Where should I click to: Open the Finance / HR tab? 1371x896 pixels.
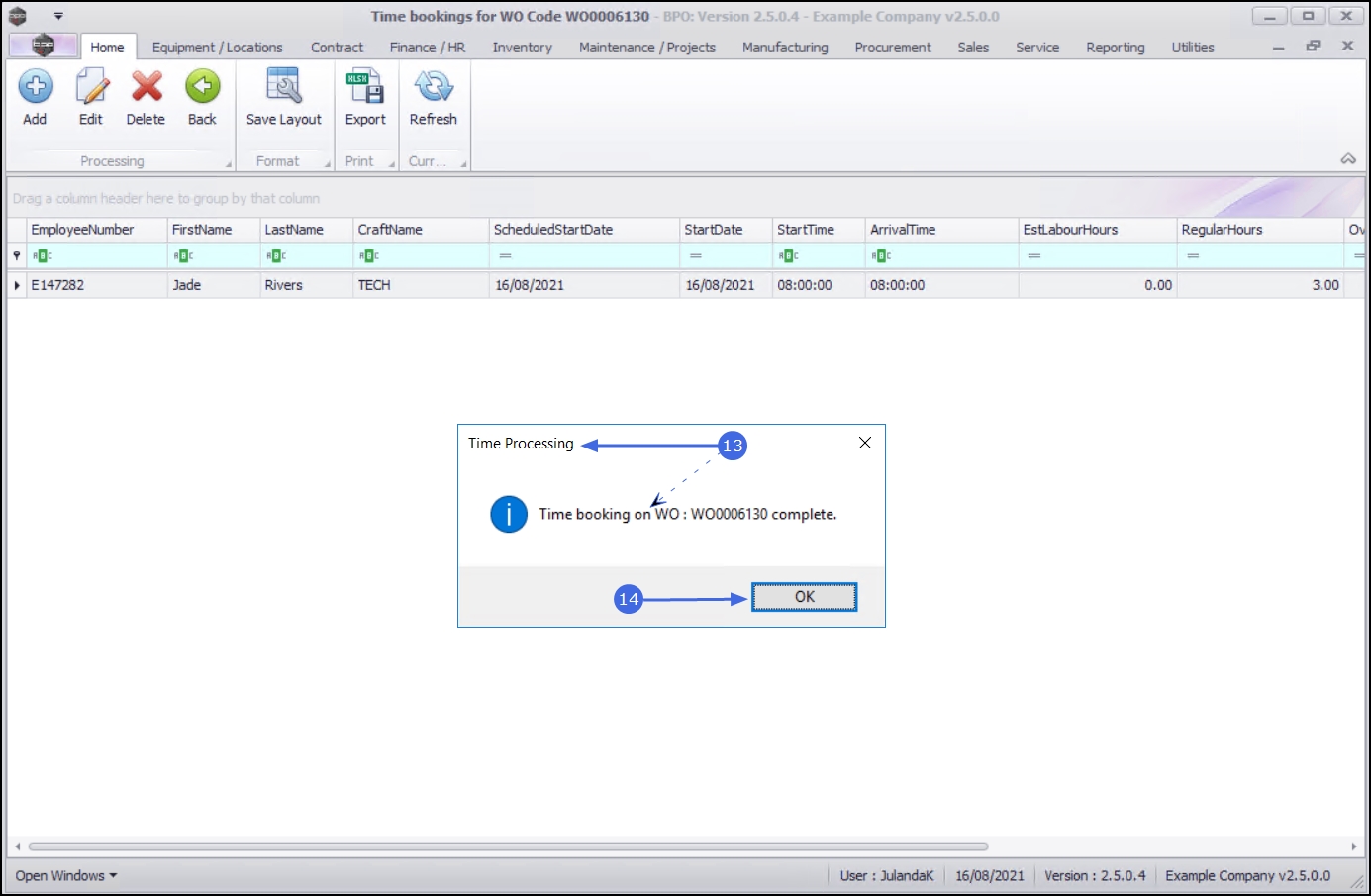428,48
